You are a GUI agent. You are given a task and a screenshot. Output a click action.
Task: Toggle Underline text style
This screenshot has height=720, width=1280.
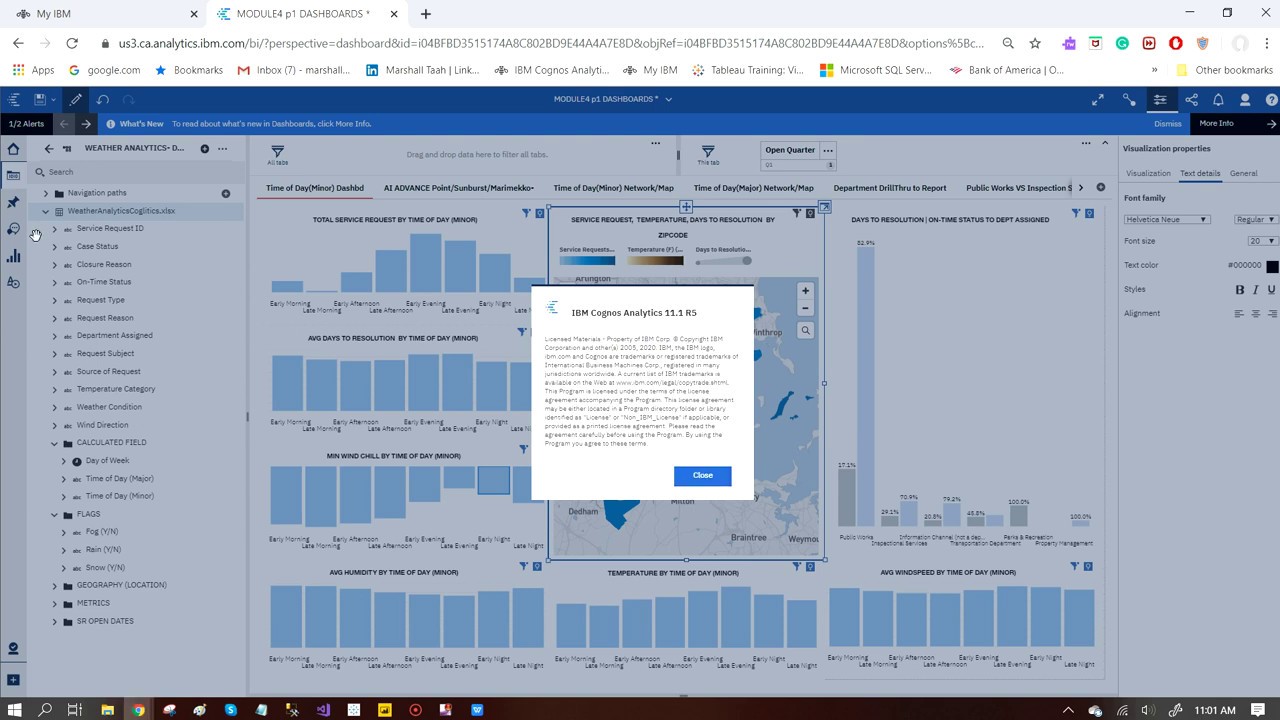click(x=1271, y=289)
